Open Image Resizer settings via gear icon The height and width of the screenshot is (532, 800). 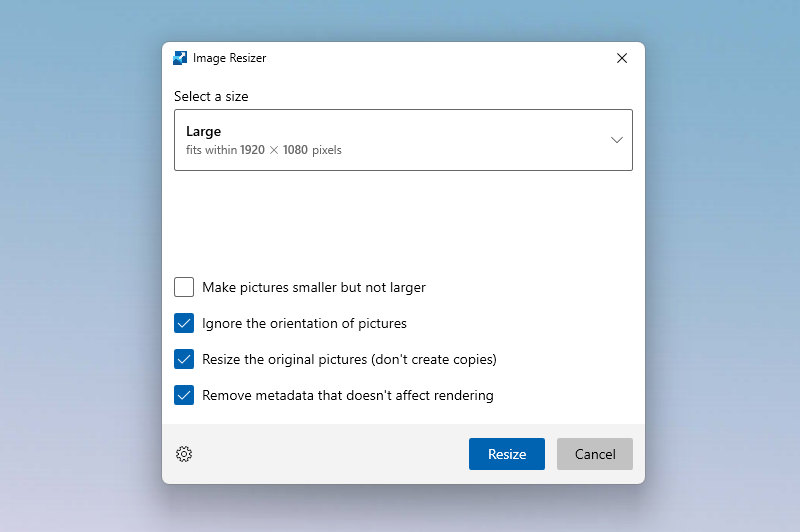pos(184,454)
